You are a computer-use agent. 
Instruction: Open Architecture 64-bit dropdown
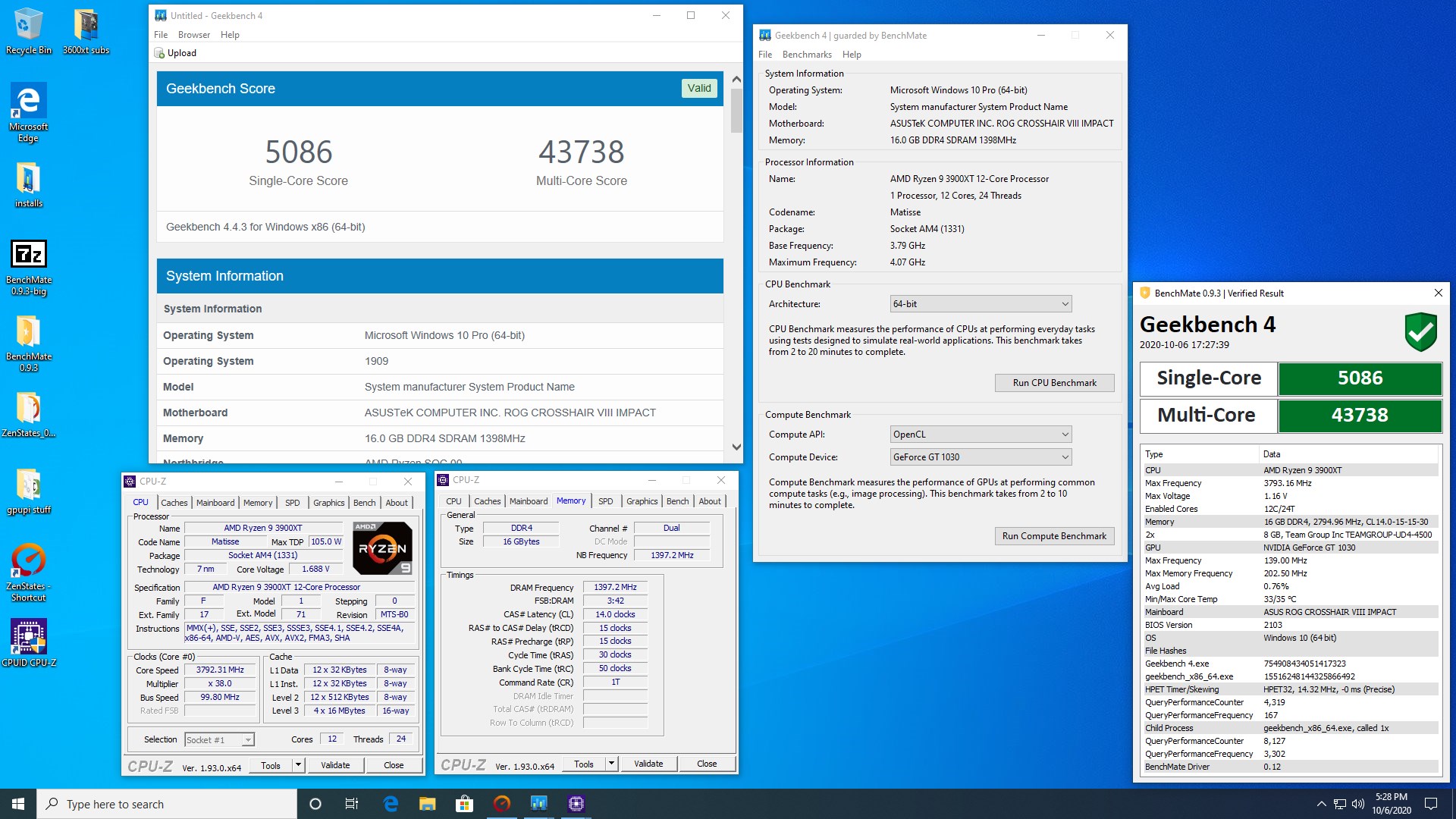tap(981, 304)
